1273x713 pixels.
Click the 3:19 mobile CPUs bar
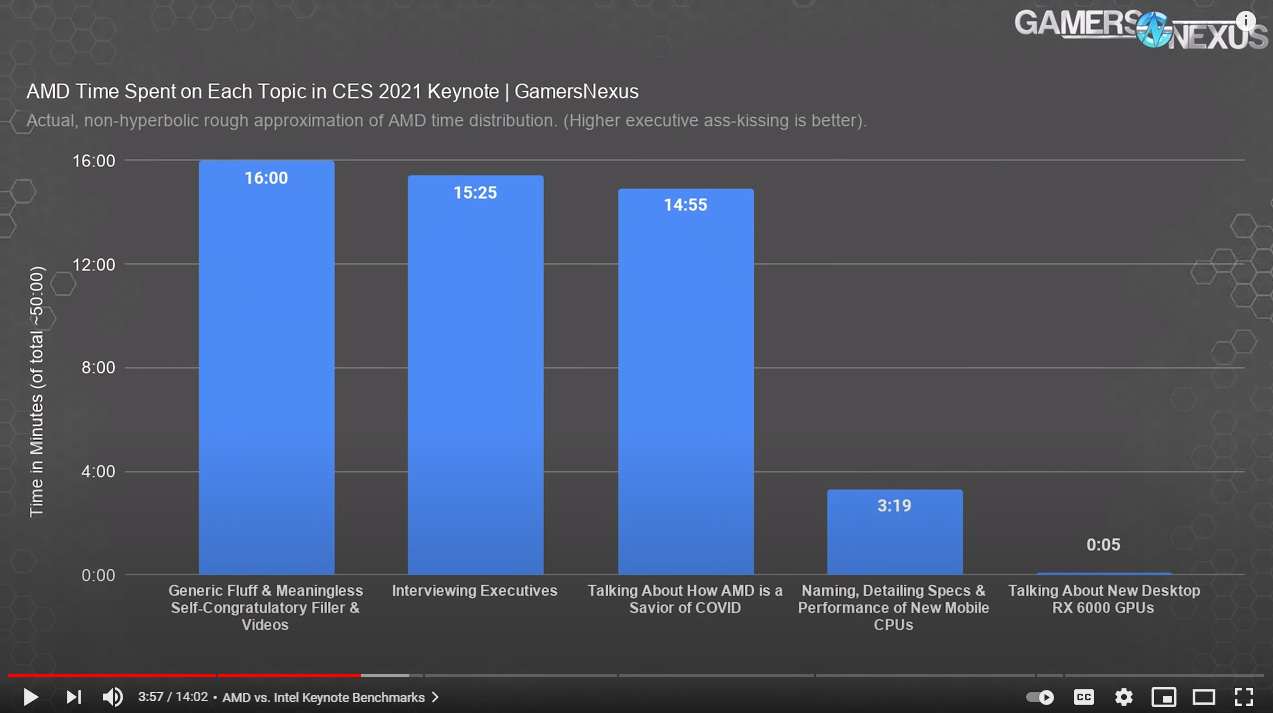[x=894, y=532]
